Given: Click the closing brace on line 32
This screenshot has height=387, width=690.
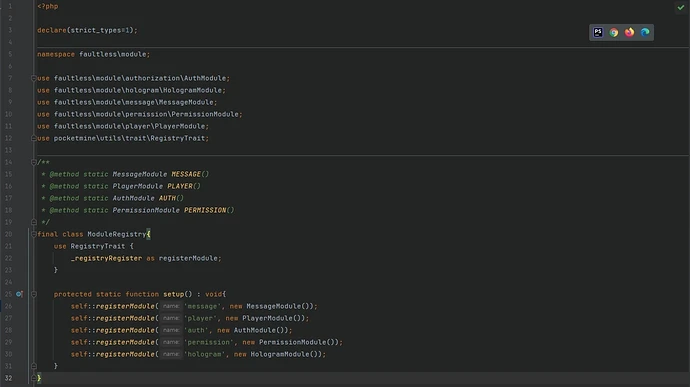Looking at the screenshot, I should click(x=39, y=378).
